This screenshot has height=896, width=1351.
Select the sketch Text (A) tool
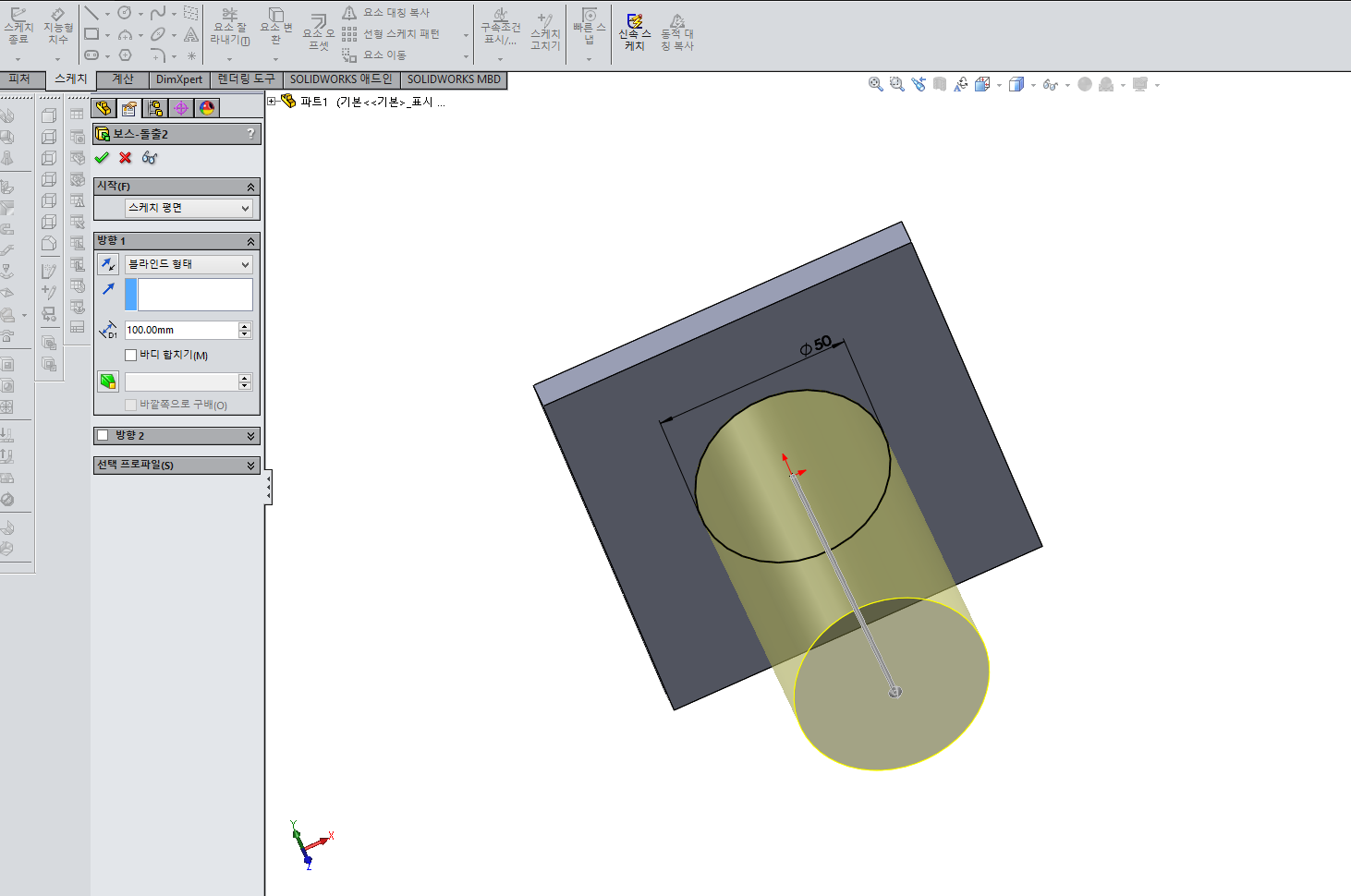point(191,34)
